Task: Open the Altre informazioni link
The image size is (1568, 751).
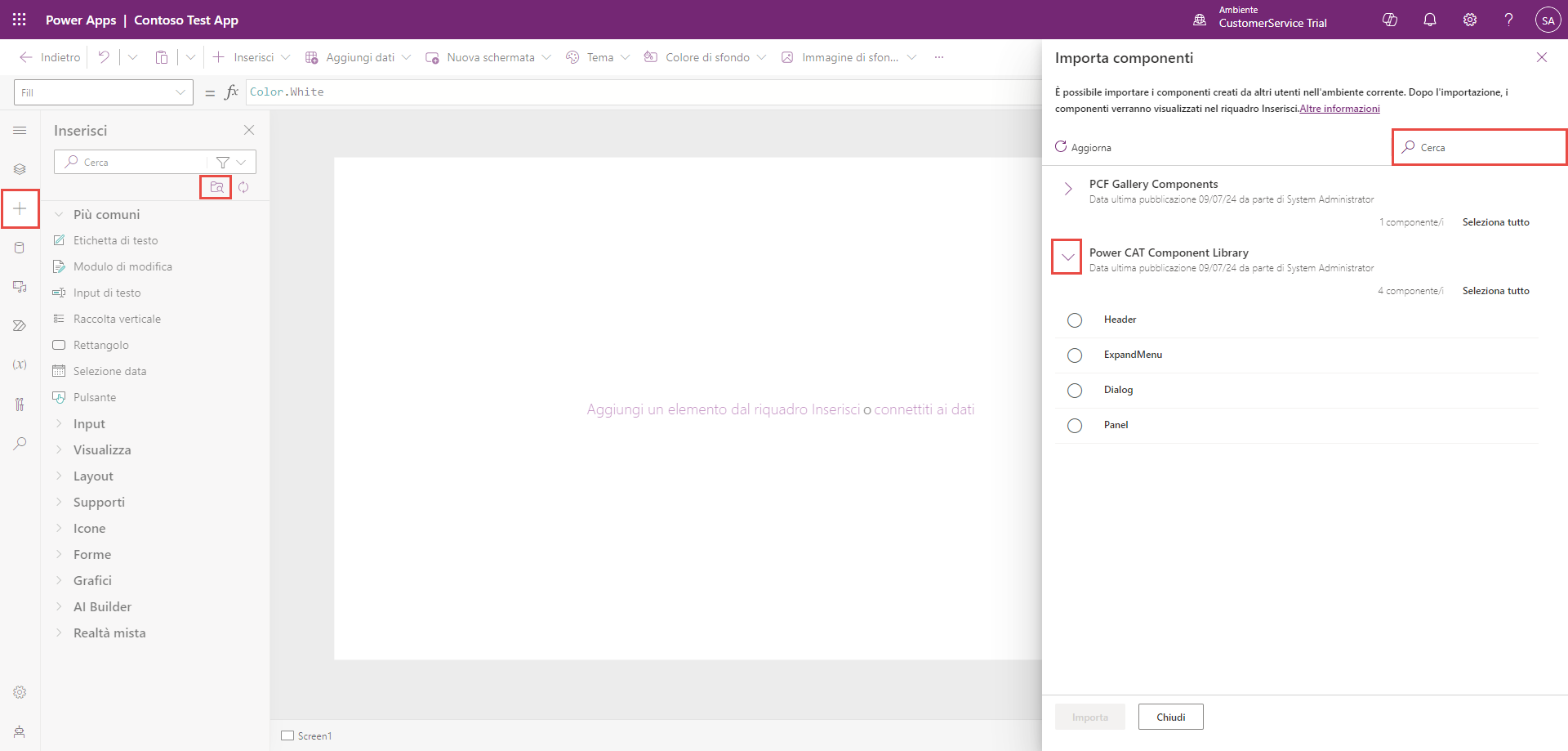Action: tap(1339, 109)
